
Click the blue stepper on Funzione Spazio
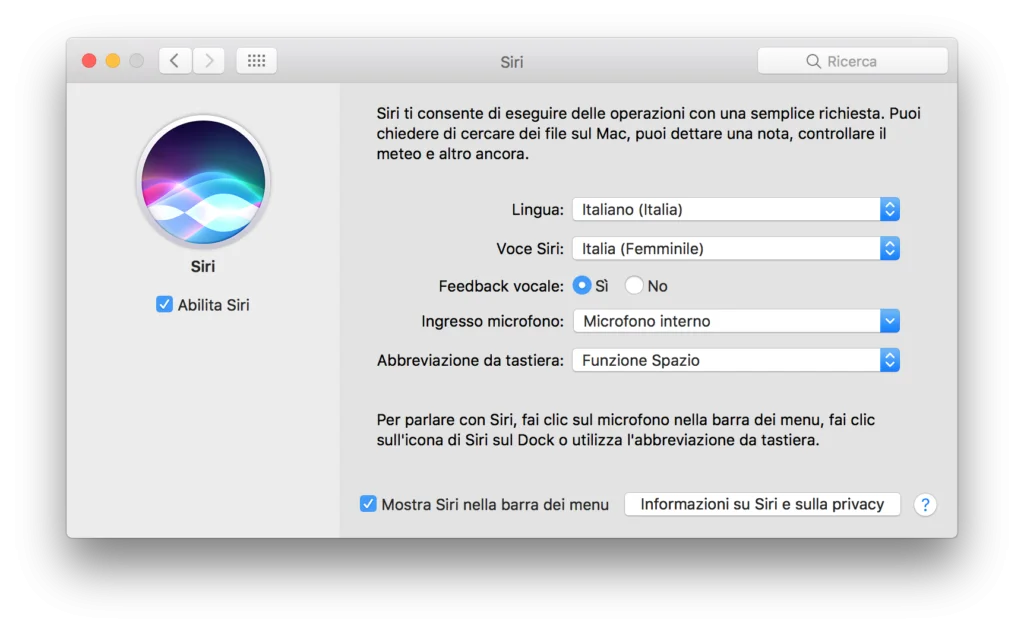point(888,360)
